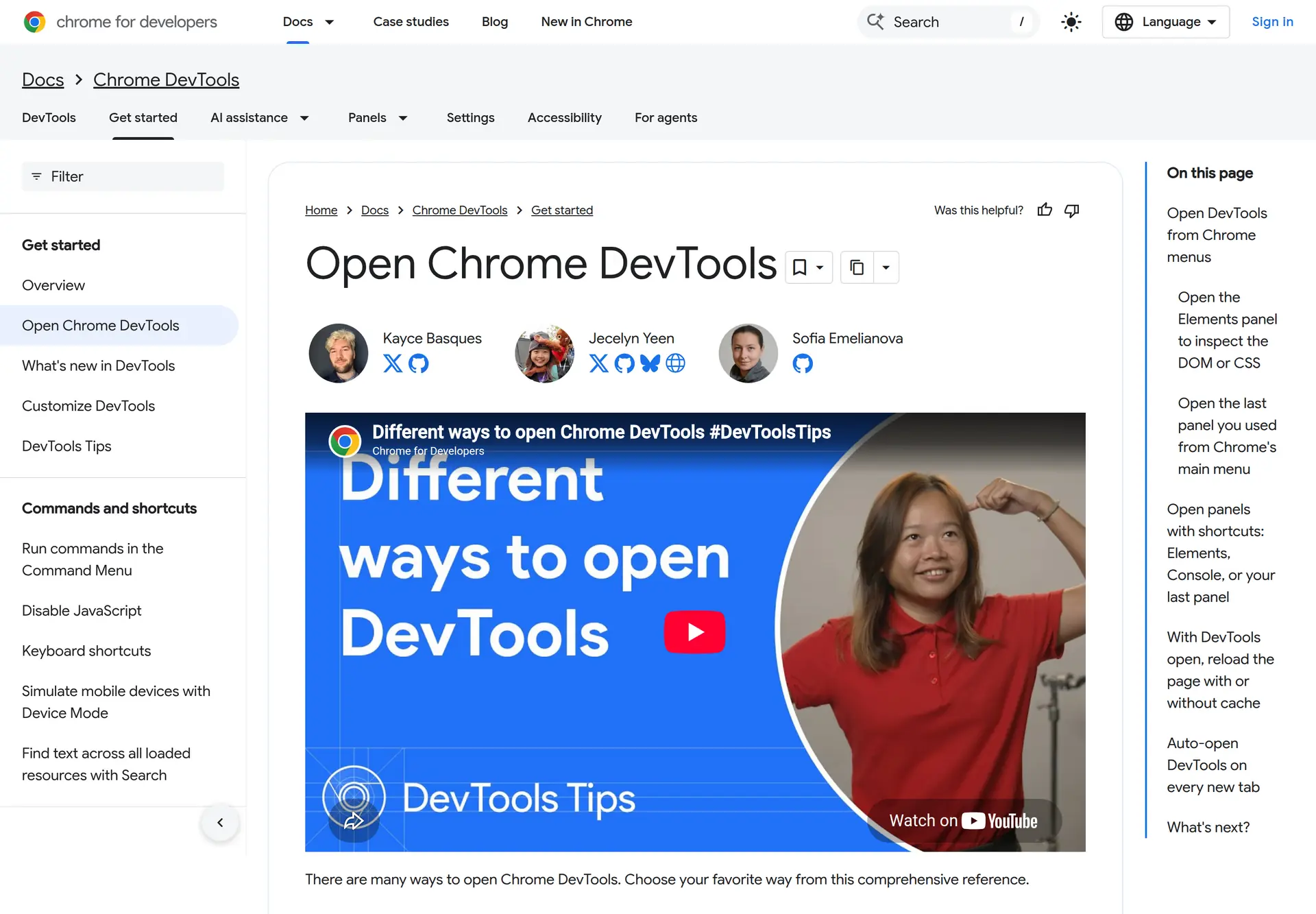Click Kayce Basques's avatar photo
This screenshot has height=914, width=1316.
pyautogui.click(x=339, y=353)
